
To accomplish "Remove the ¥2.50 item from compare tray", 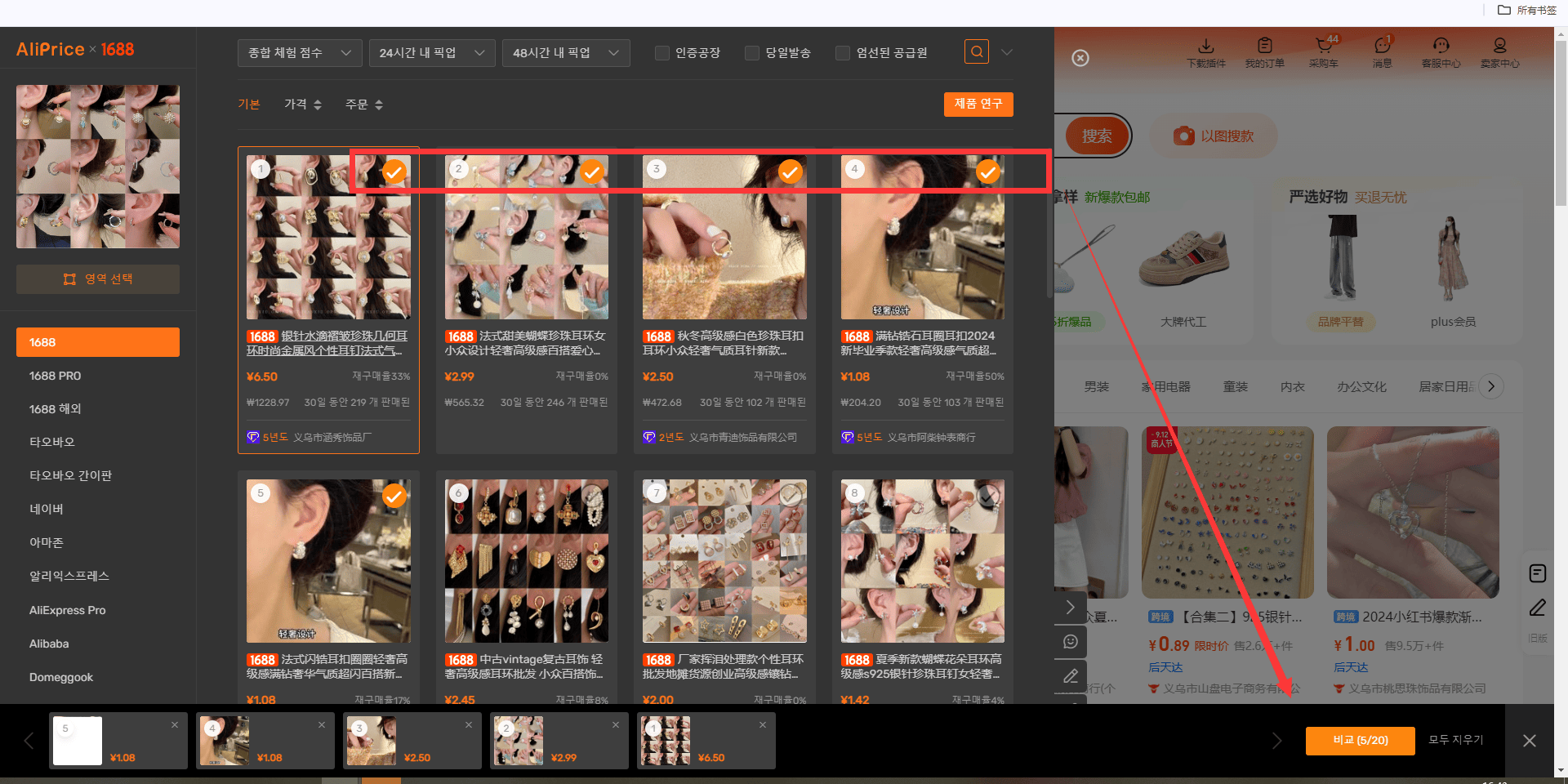I will [469, 725].
